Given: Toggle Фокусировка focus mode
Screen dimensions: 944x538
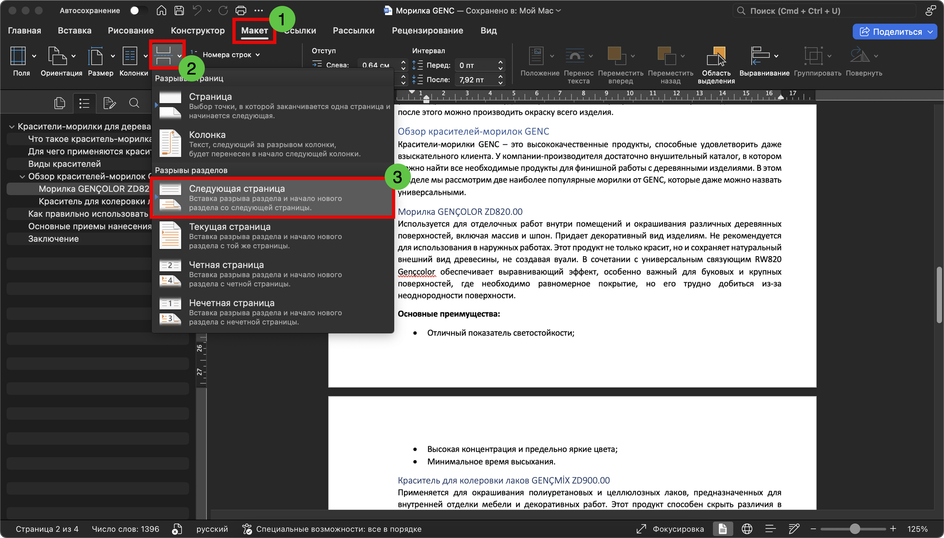Looking at the screenshot, I should [x=671, y=529].
